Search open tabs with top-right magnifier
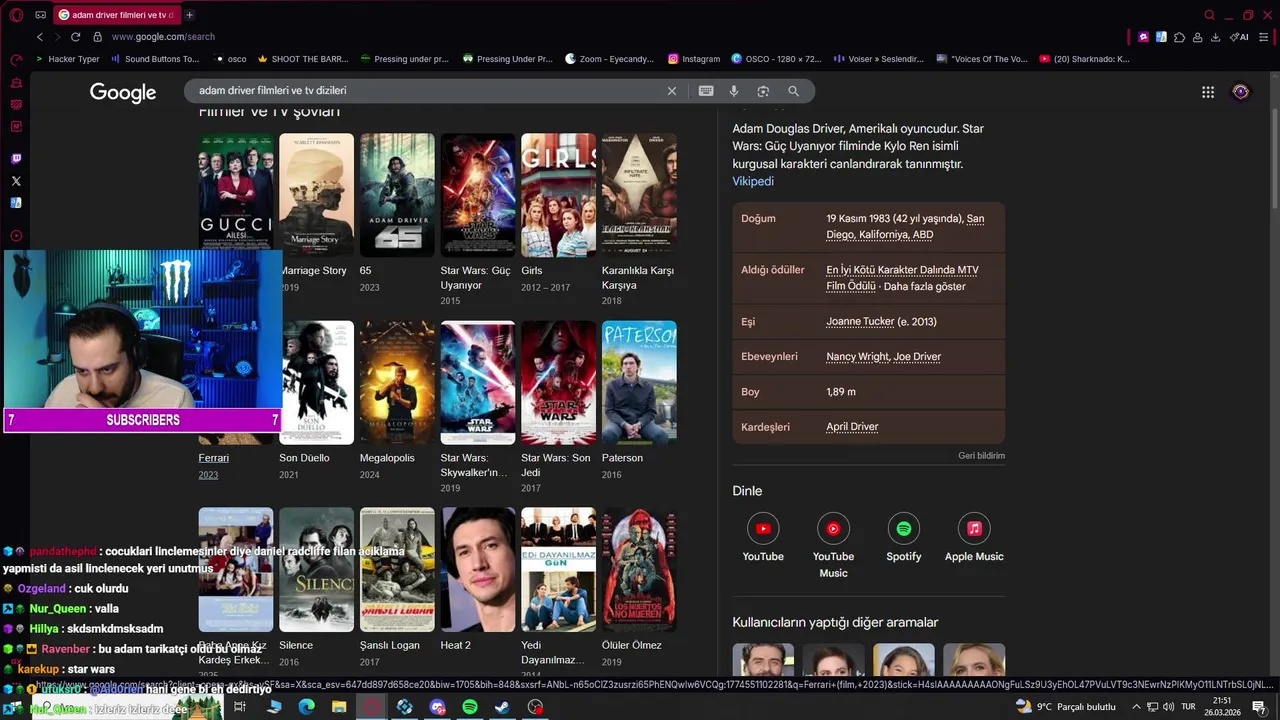 point(1209,15)
